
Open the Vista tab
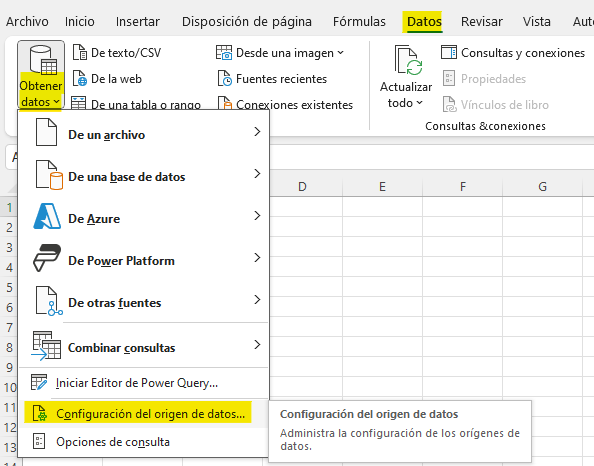pos(536,22)
